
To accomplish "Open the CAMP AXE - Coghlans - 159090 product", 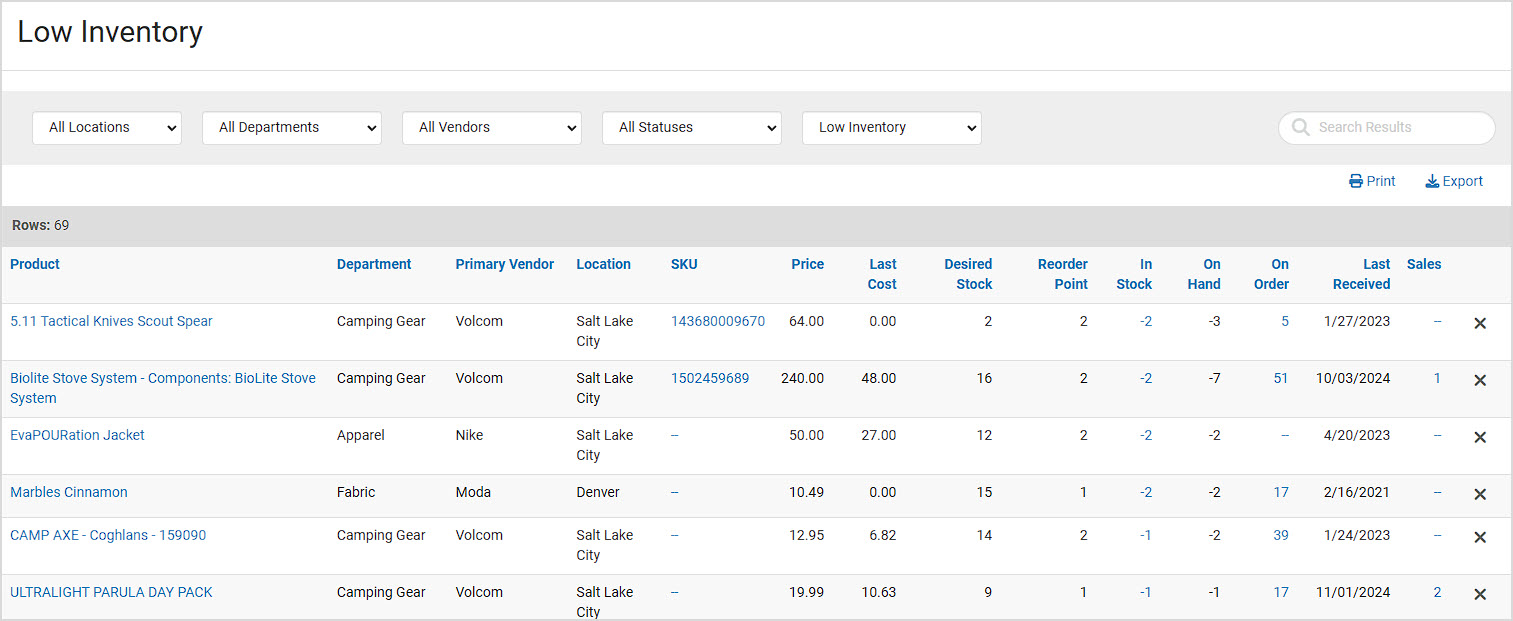I will coord(108,535).
